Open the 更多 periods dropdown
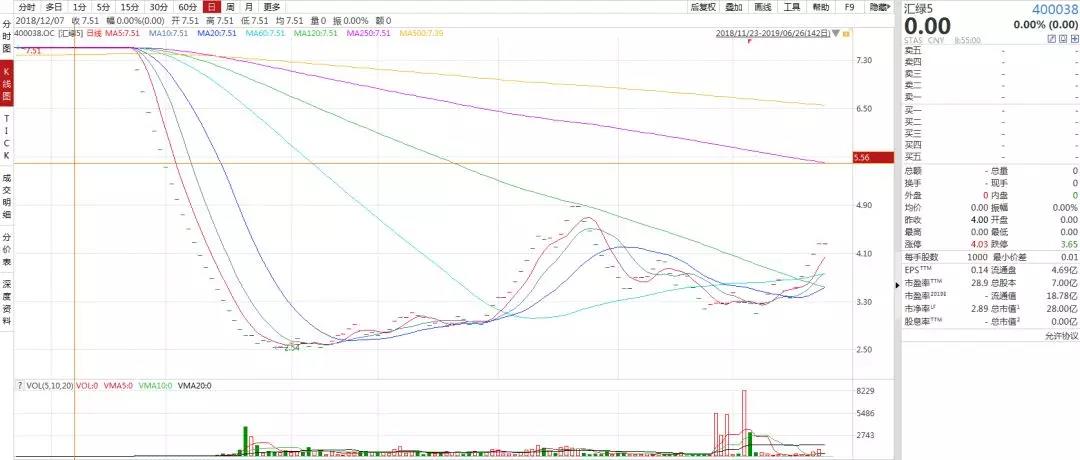 click(272, 6)
